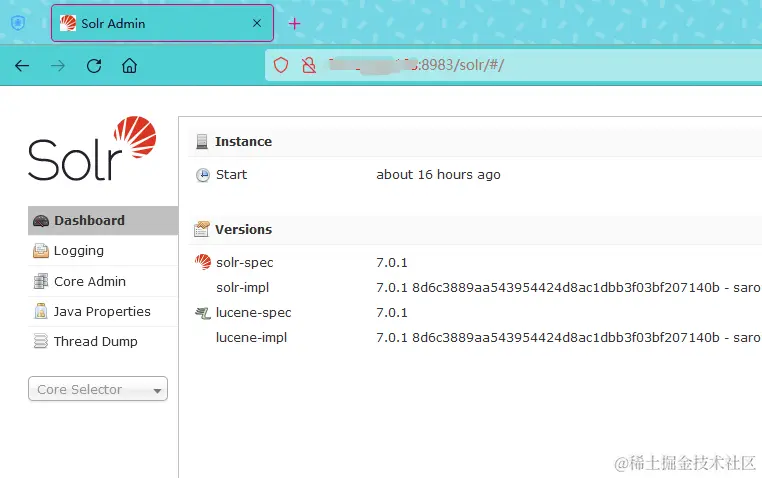Click the solr-spec version value 7.0.1
The image size is (762, 478).
pos(392,263)
